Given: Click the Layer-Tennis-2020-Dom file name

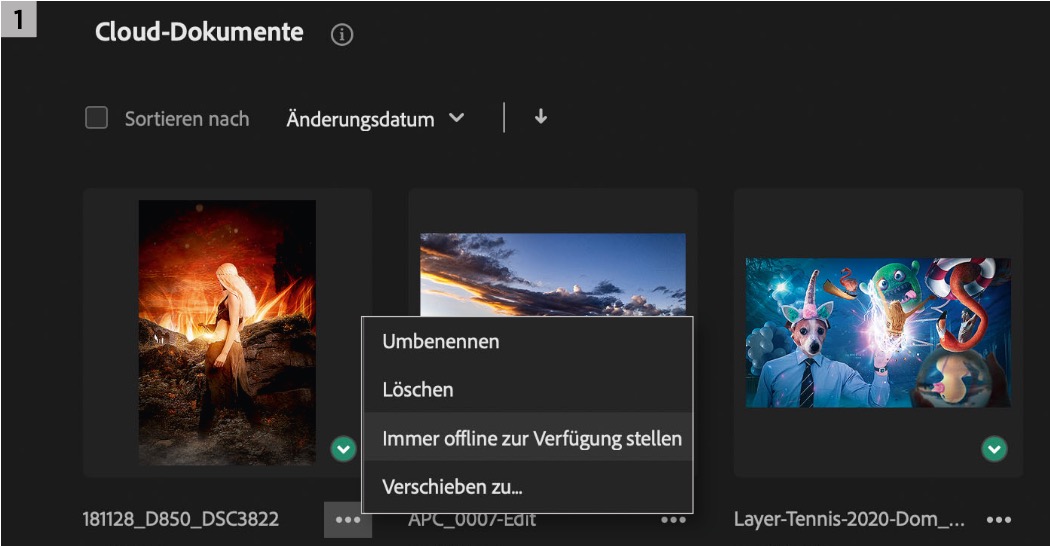Looking at the screenshot, I should [x=849, y=519].
